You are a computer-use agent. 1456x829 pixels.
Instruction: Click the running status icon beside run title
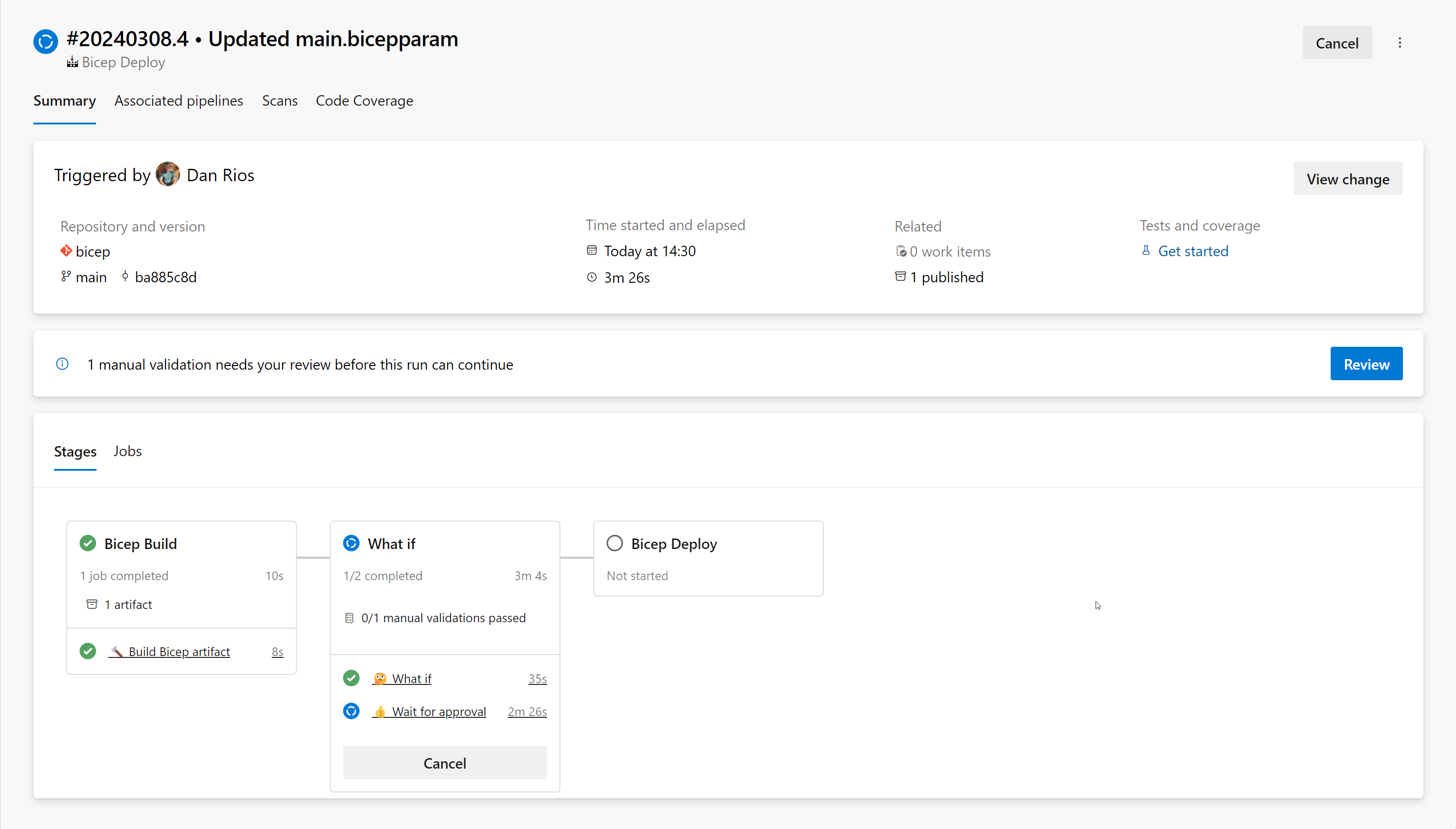[46, 42]
